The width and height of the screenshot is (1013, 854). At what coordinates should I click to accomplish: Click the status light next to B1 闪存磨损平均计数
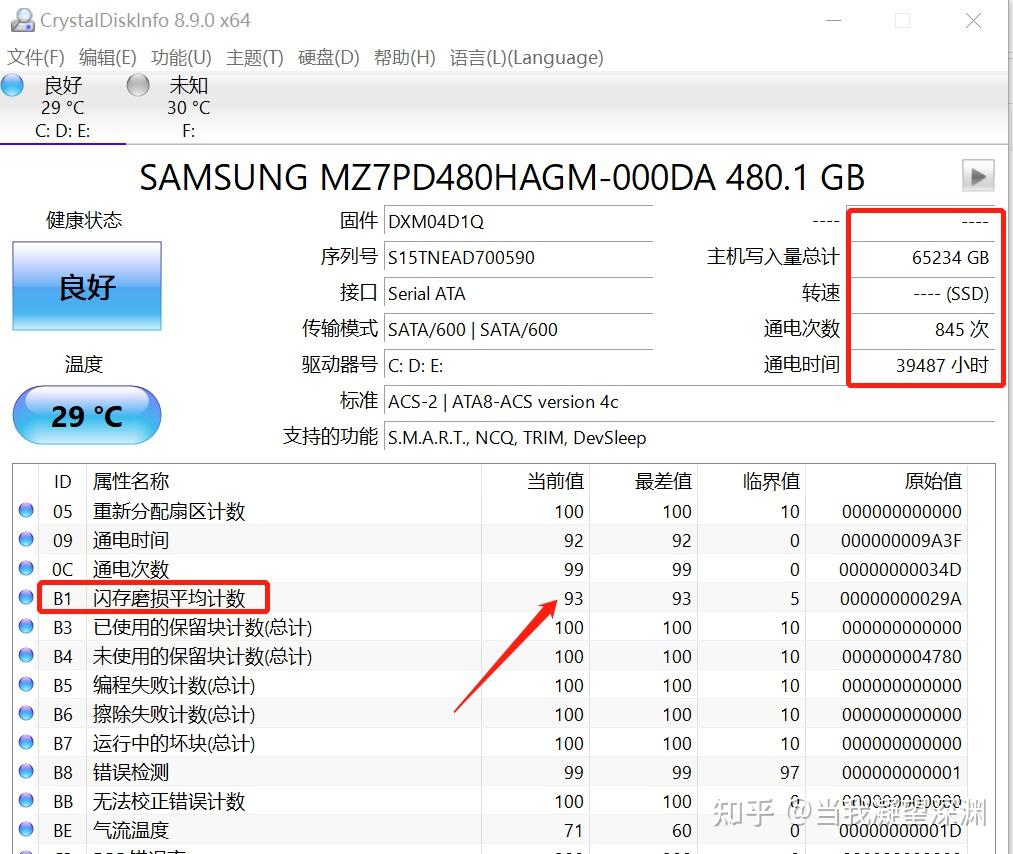click(25, 597)
